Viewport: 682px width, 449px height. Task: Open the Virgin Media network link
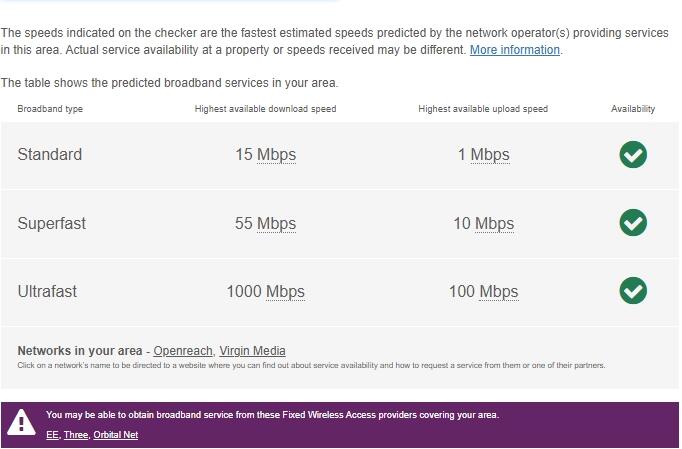[252, 351]
